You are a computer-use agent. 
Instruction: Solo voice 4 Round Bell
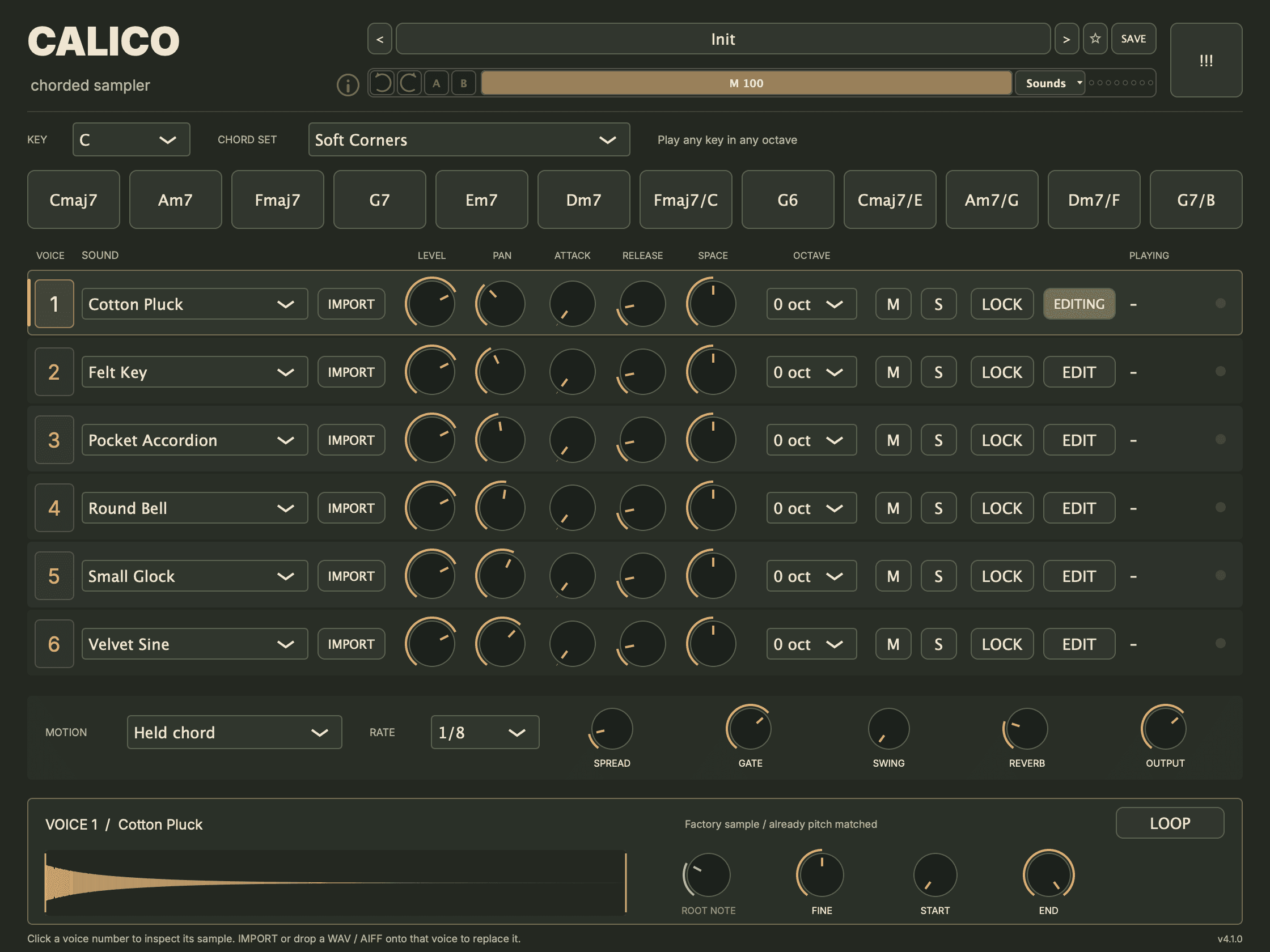point(938,508)
